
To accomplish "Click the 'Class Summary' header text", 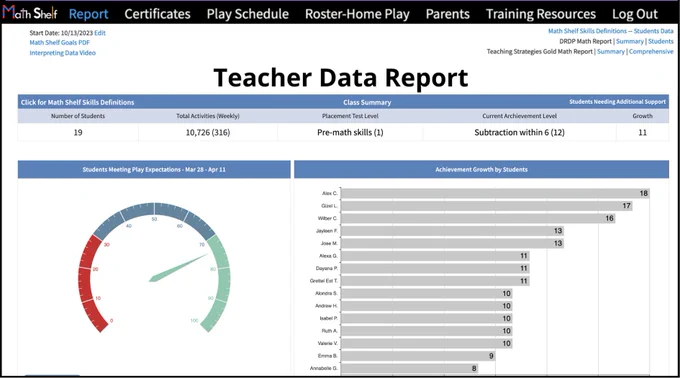I will (x=367, y=102).
